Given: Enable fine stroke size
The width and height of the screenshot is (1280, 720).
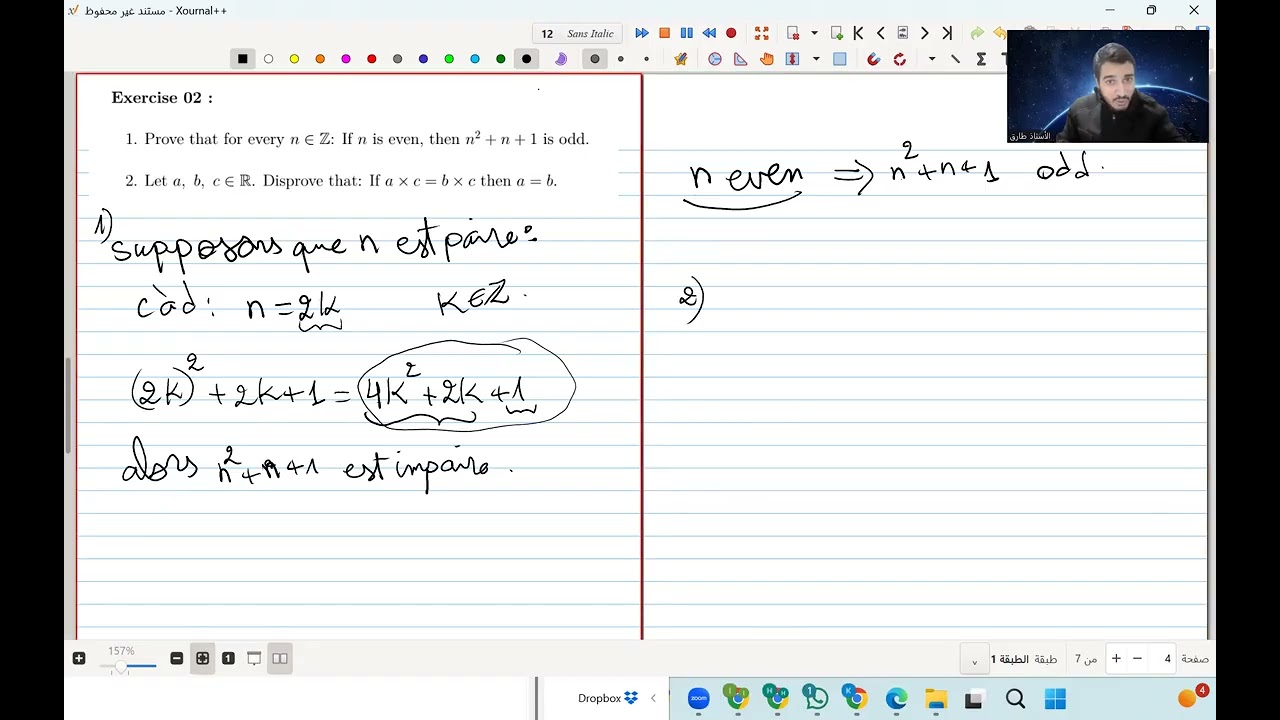Looking at the screenshot, I should pos(646,59).
